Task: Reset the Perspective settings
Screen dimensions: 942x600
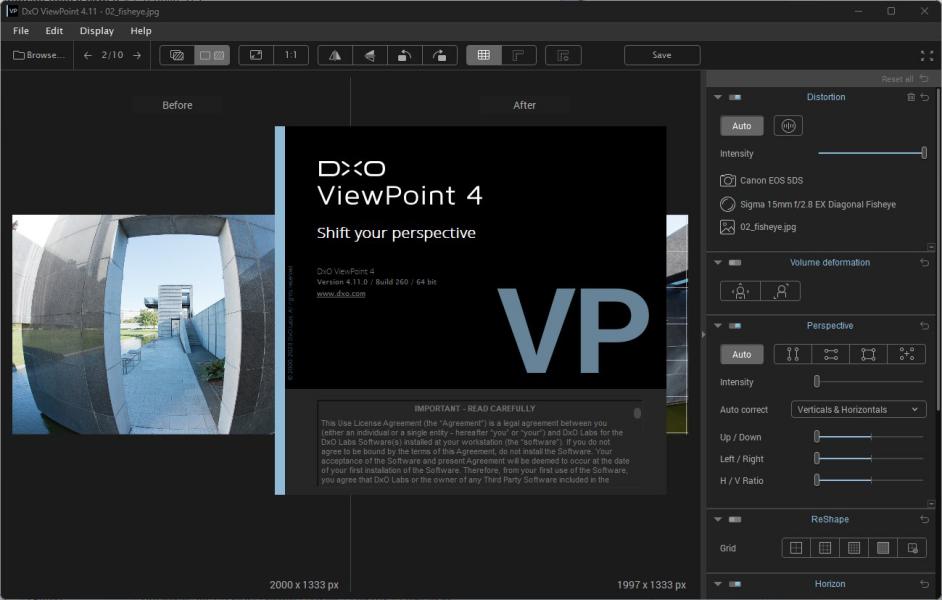Action: tap(925, 326)
